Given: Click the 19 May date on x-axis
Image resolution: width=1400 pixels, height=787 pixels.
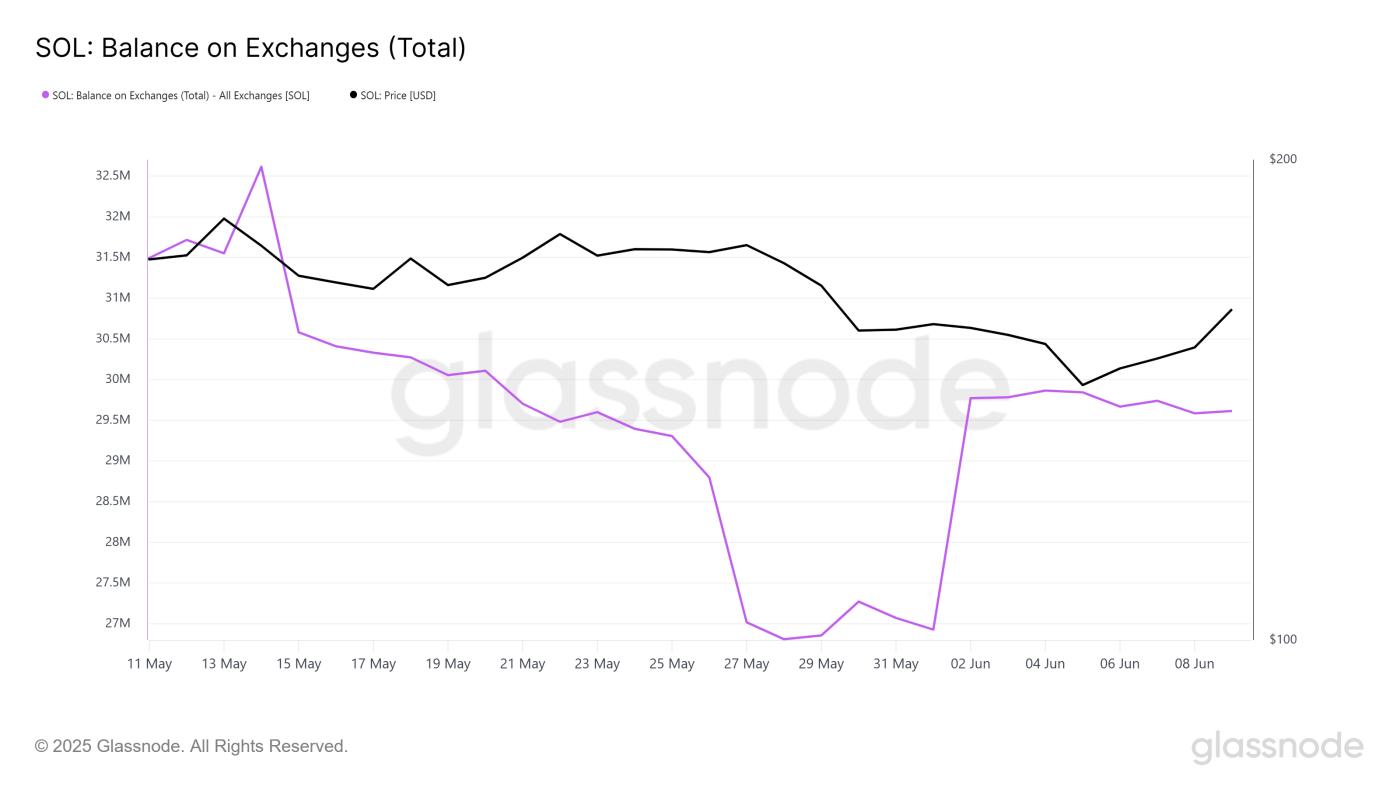Looking at the screenshot, I should point(448,664).
